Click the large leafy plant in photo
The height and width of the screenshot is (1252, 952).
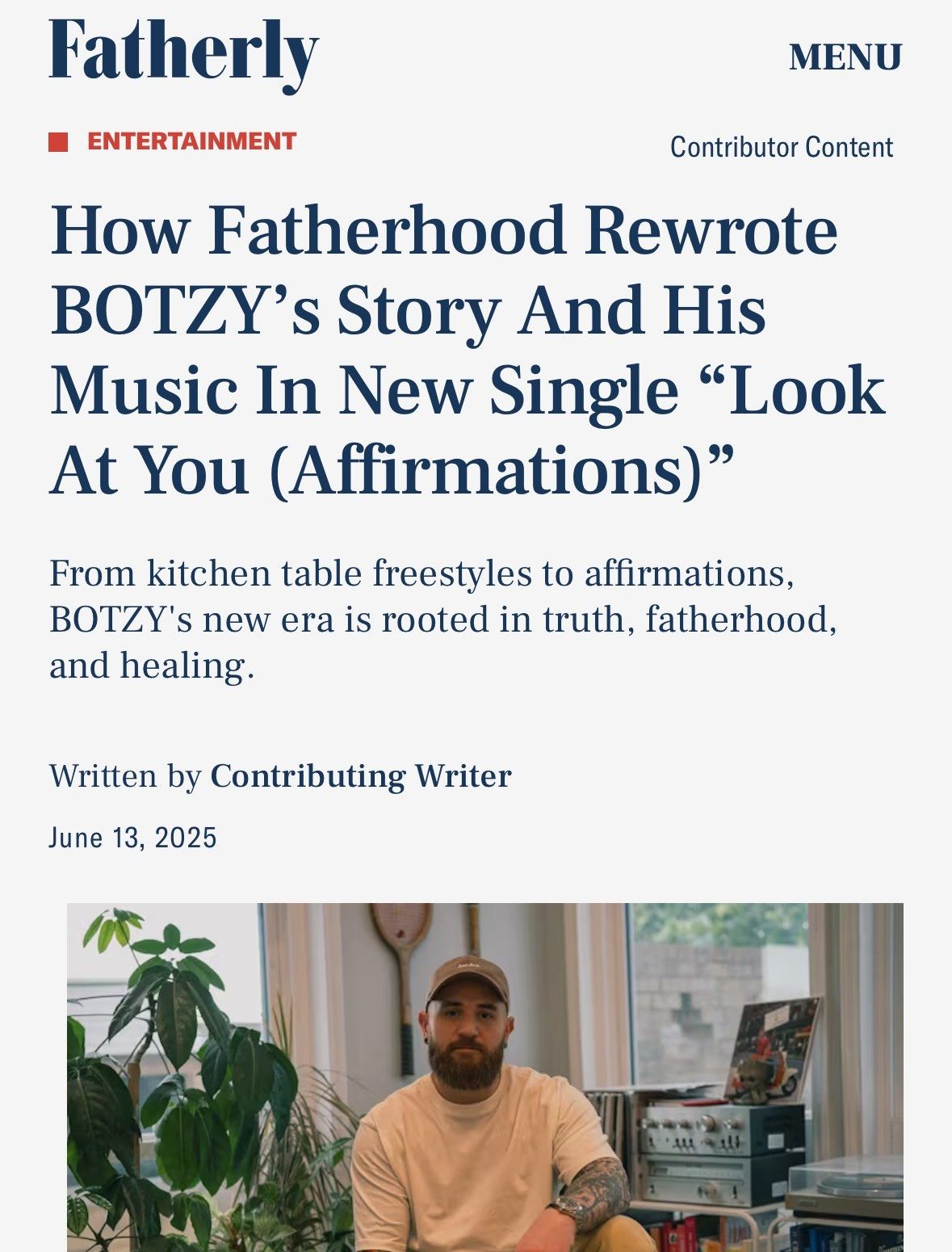tap(182, 1082)
